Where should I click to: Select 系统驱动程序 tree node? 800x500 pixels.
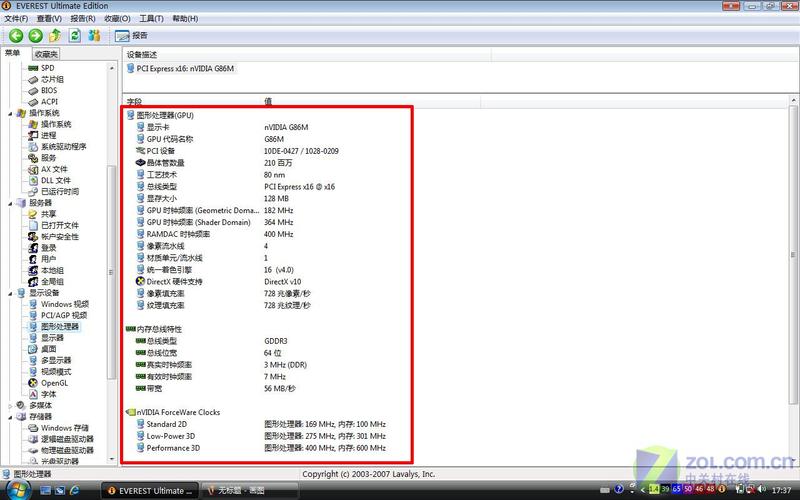tap(63, 146)
